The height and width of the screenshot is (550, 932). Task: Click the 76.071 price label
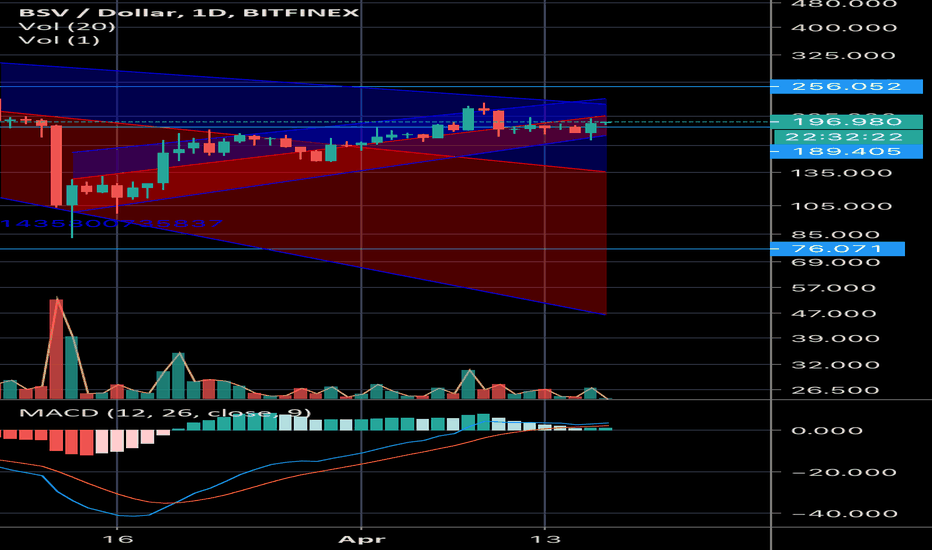point(837,249)
